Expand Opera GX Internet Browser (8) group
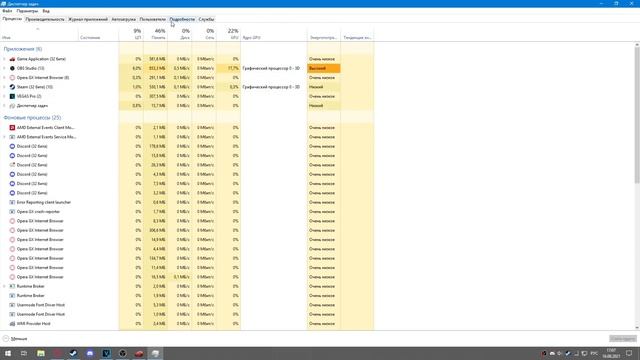 [4, 78]
